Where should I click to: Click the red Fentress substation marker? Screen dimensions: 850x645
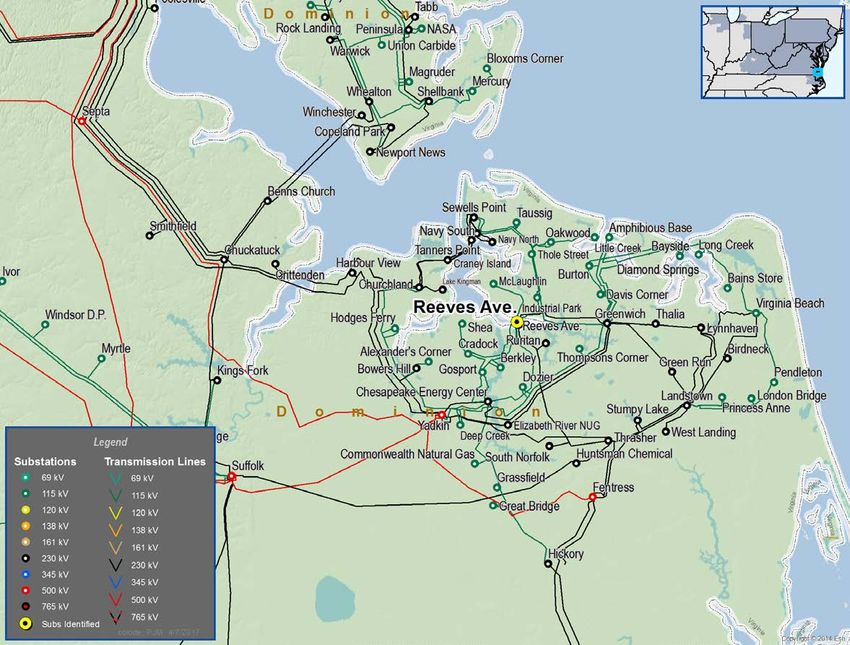[593, 497]
